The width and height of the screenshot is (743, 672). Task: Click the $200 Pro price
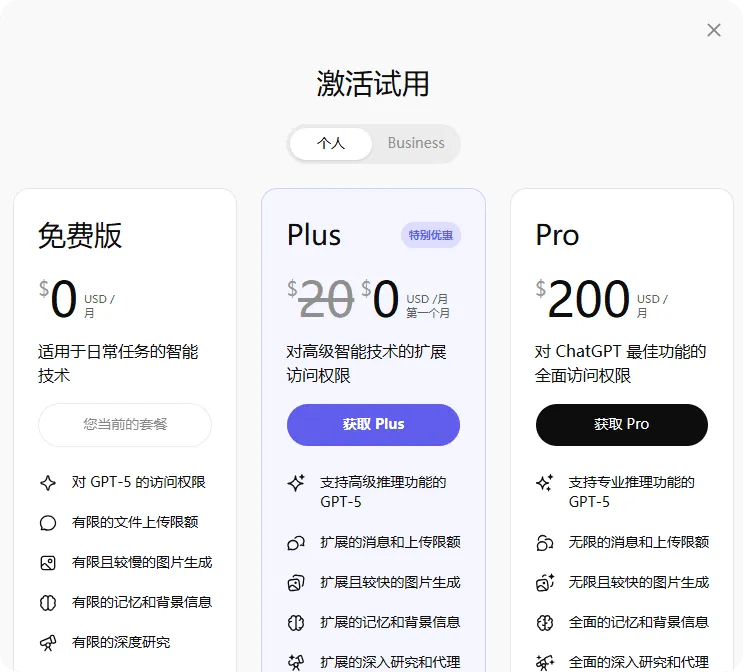pos(583,299)
